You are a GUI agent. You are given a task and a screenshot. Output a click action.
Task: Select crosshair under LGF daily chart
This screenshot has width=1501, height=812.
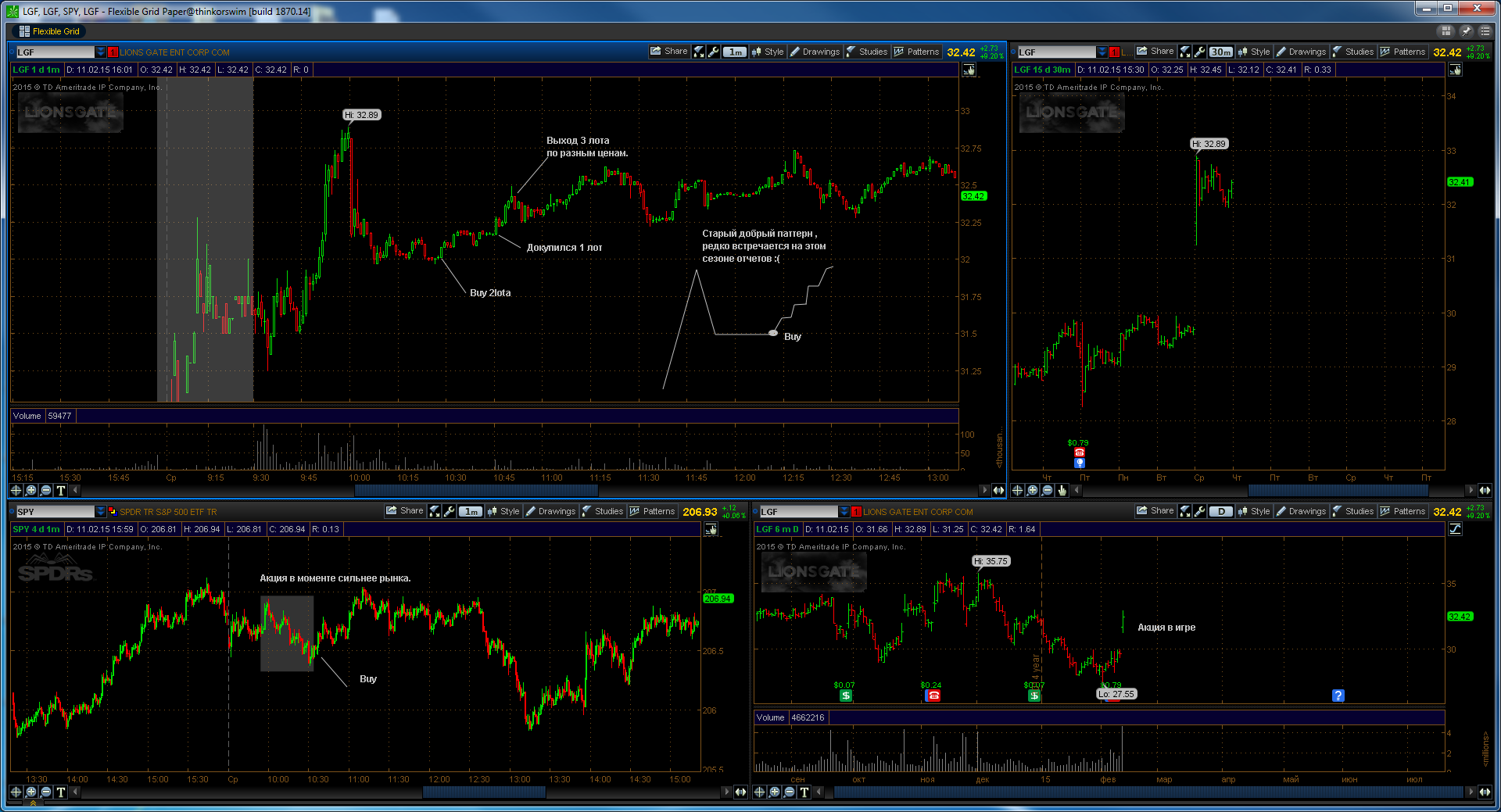click(x=759, y=792)
